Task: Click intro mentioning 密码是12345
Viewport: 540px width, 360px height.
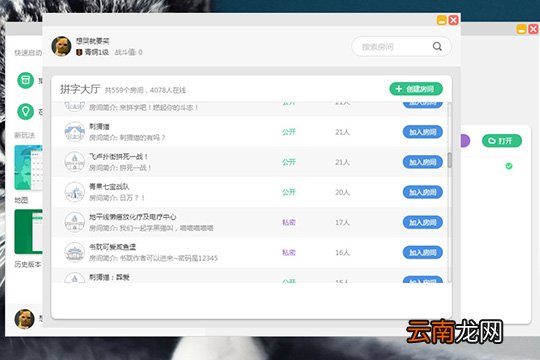Action: coord(154,258)
